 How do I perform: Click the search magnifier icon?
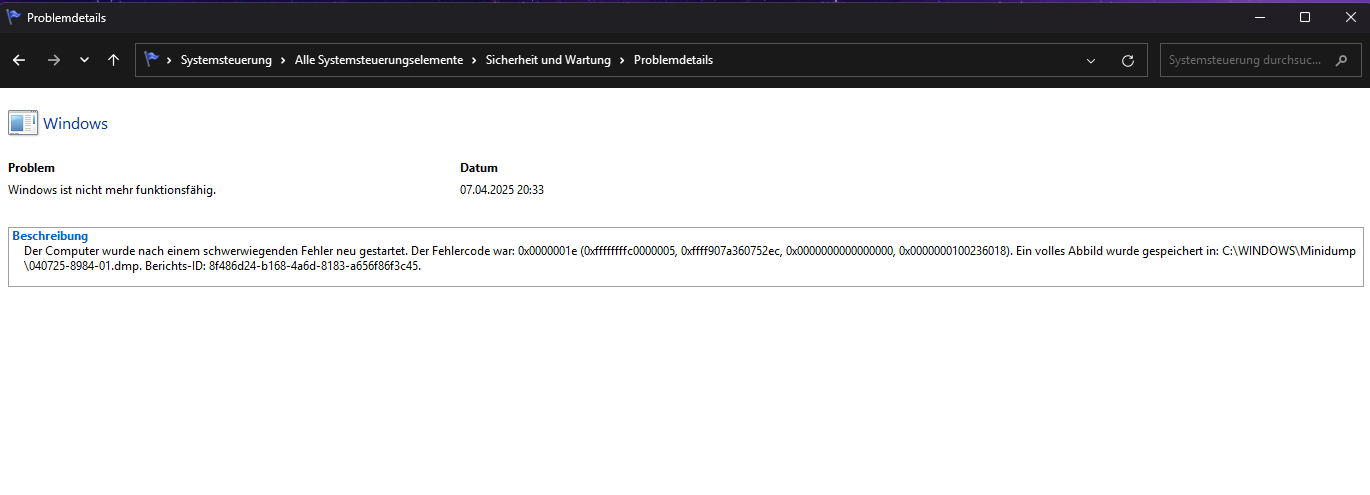click(1342, 60)
